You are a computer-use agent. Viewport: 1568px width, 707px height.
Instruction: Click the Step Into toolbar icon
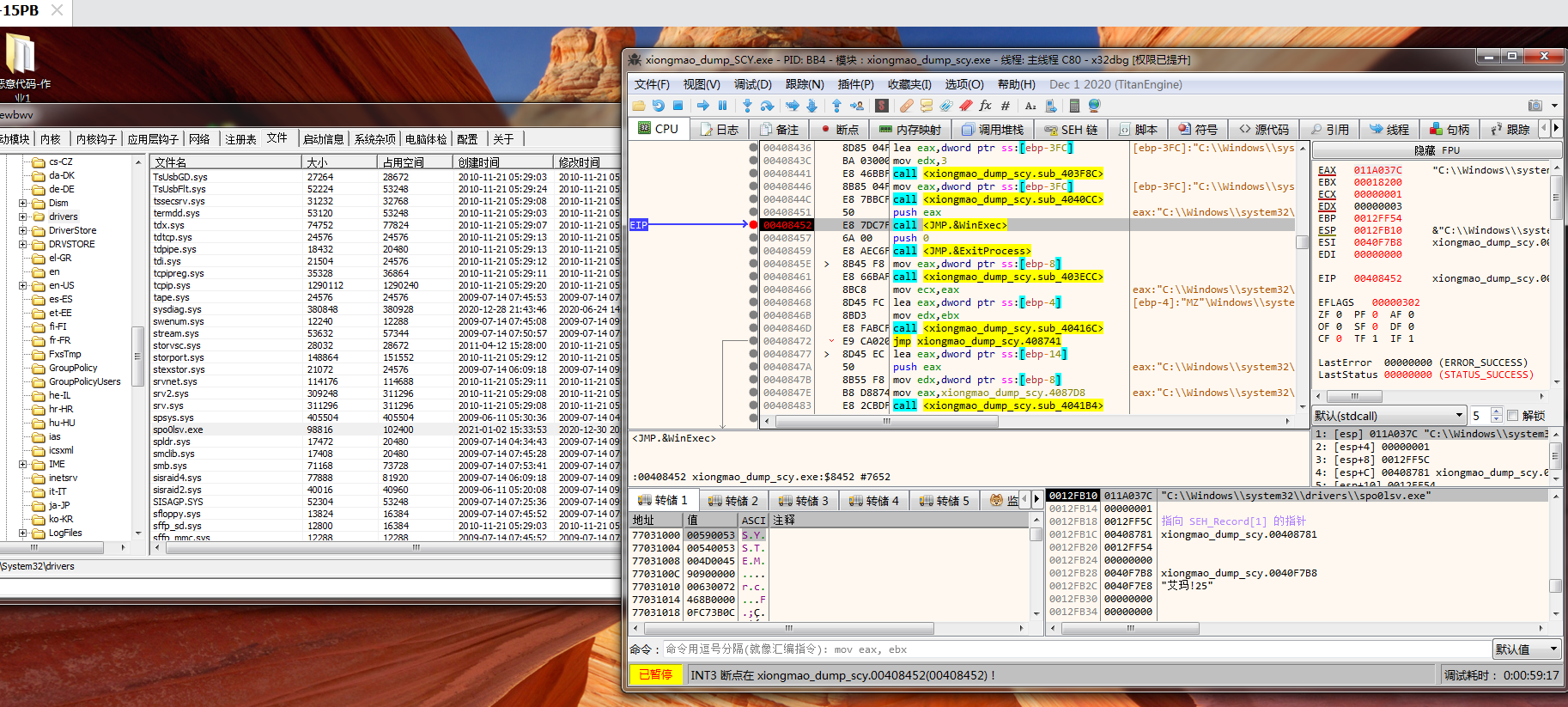[747, 106]
